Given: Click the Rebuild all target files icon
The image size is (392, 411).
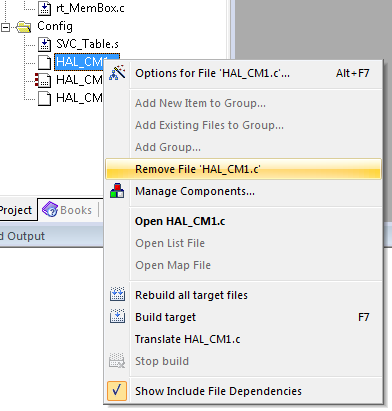Looking at the screenshot, I should pos(117,294).
